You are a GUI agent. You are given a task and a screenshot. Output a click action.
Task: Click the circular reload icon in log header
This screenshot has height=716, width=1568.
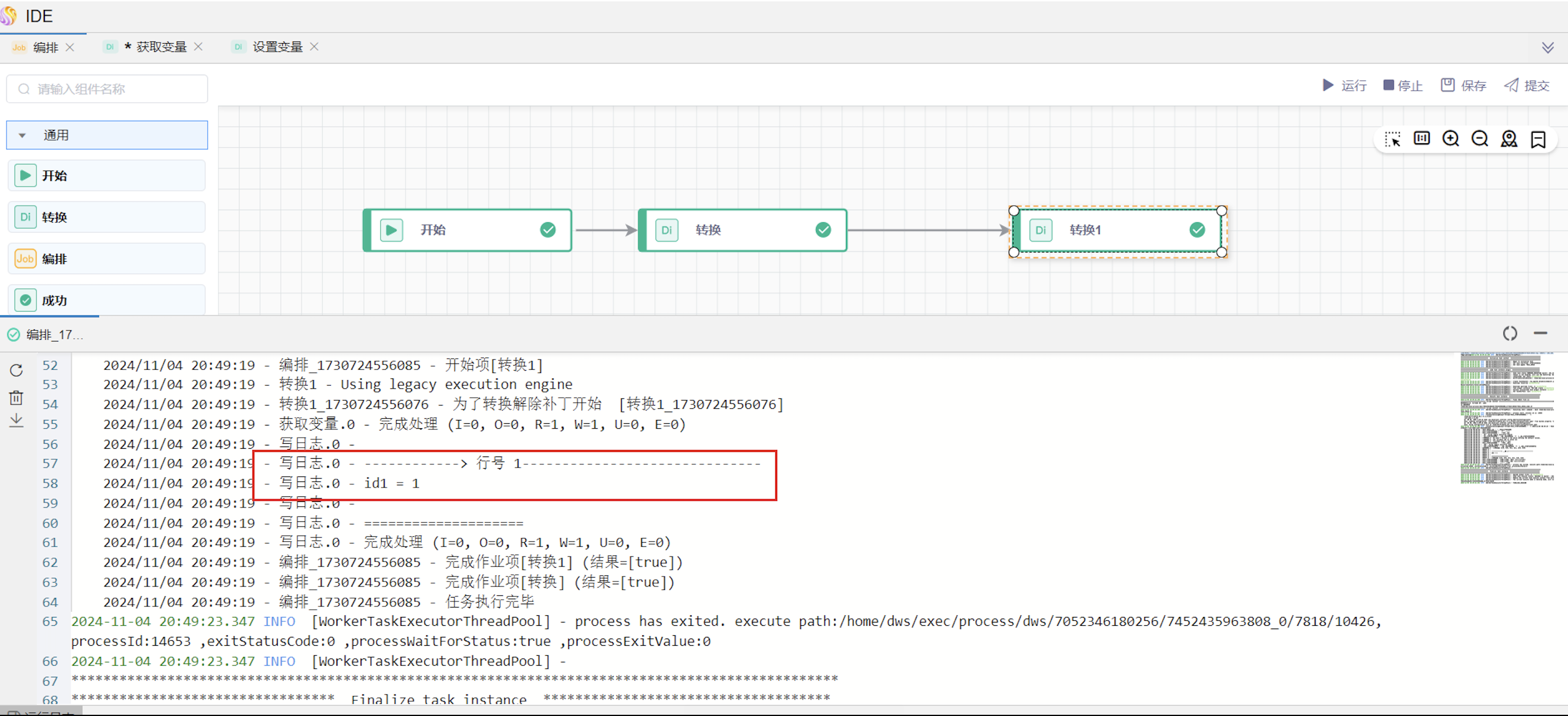(1509, 333)
